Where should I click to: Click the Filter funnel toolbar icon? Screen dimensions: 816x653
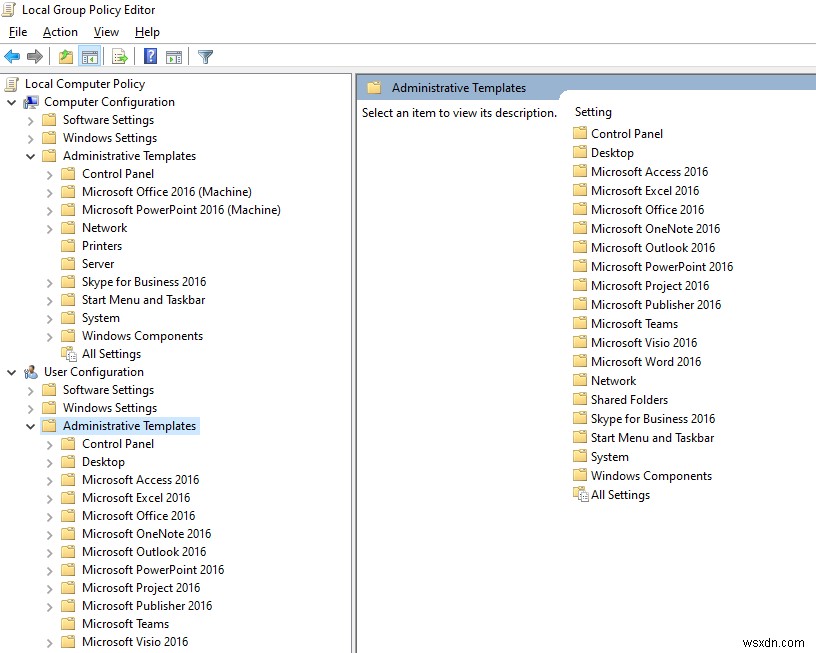click(206, 56)
